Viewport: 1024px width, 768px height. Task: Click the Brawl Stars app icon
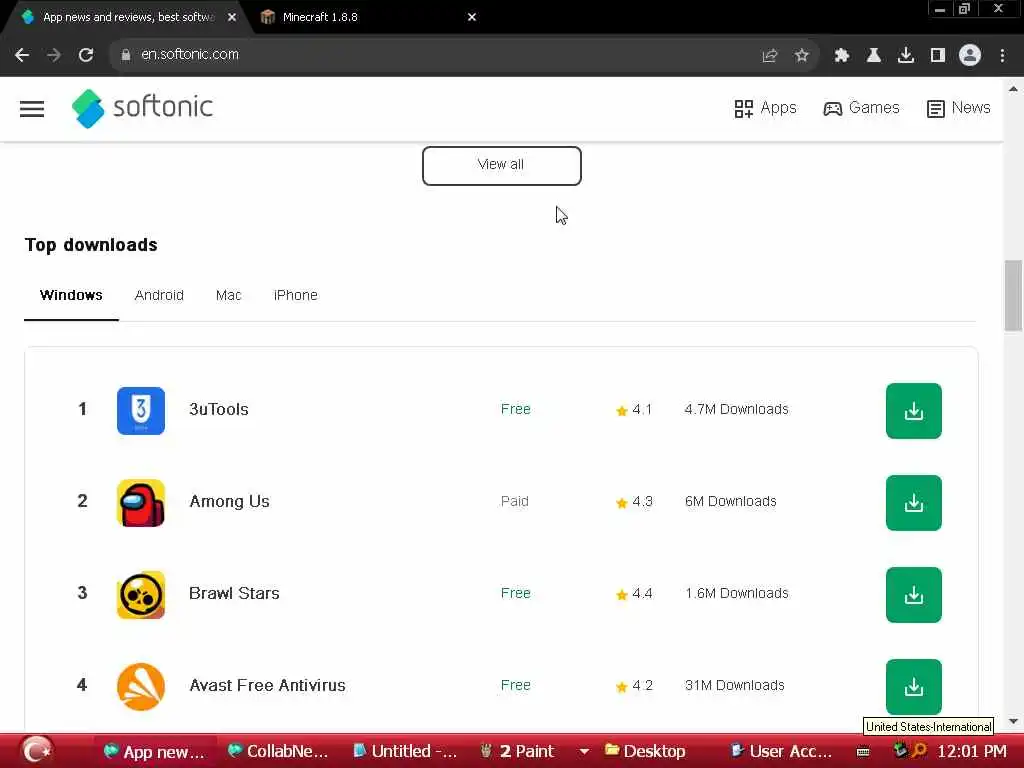[x=141, y=595]
